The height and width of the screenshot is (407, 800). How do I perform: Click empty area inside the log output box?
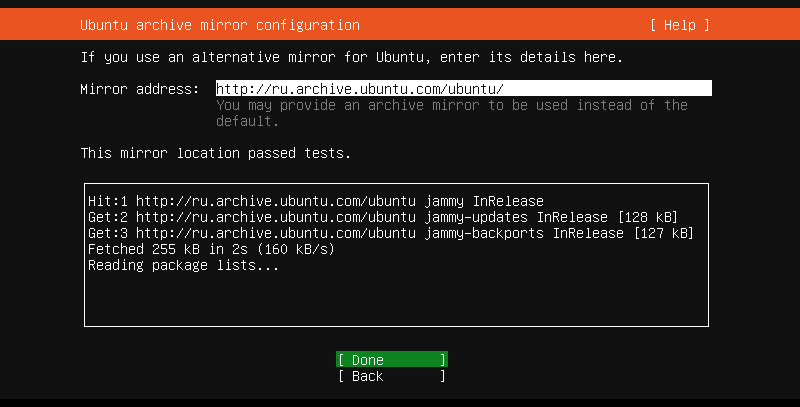[x=400, y=298]
